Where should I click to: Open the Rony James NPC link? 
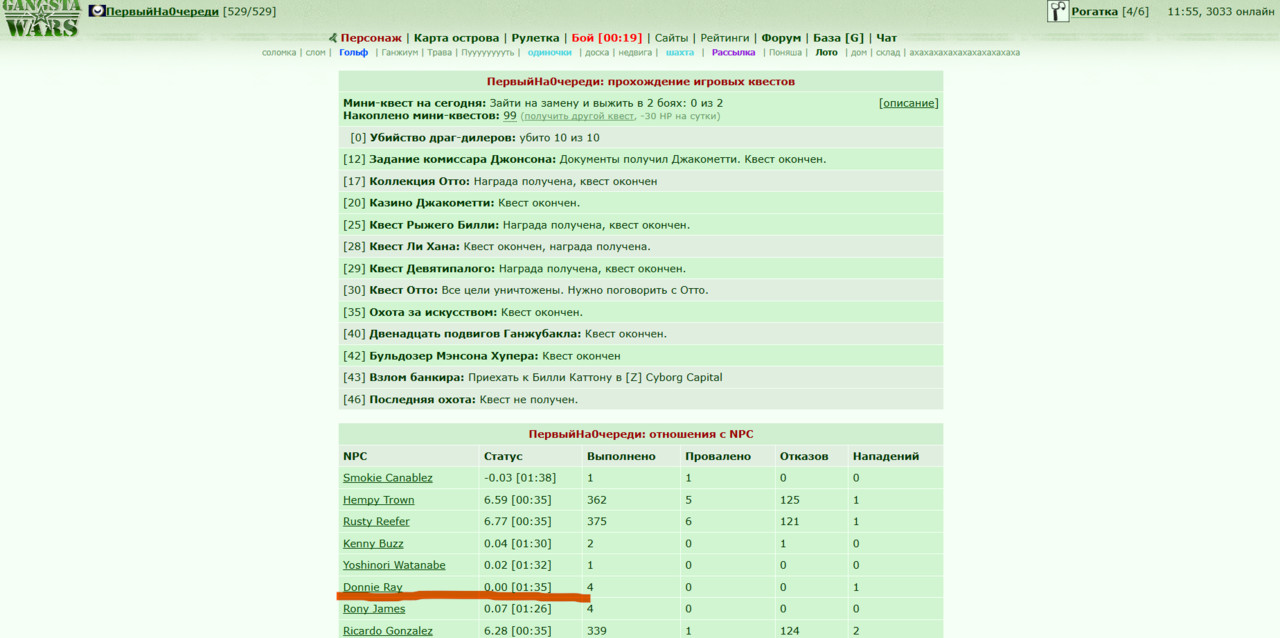tap(374, 609)
